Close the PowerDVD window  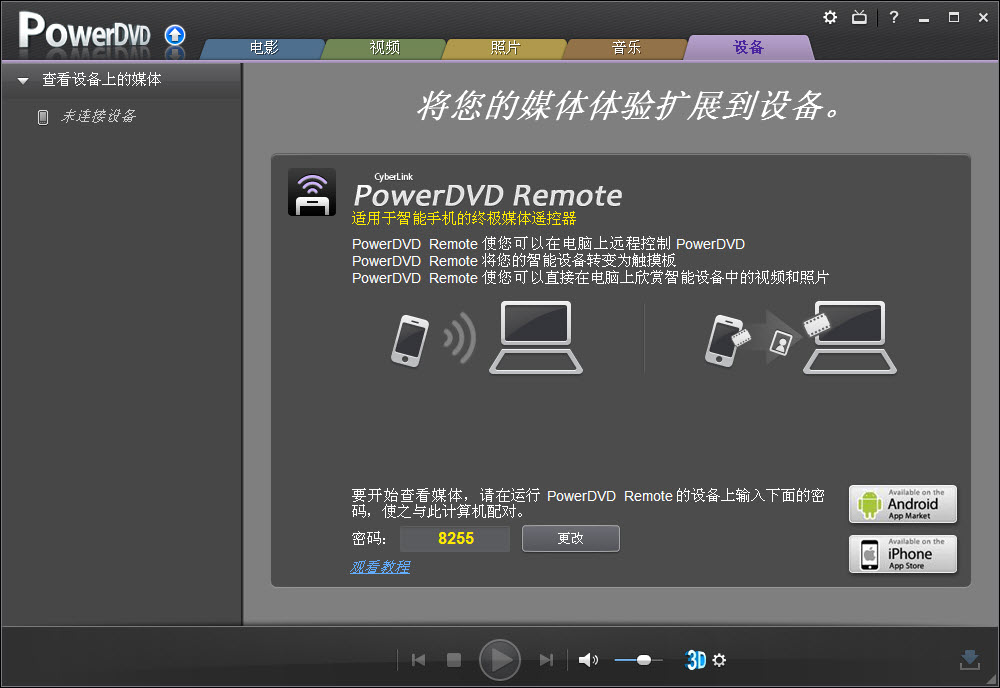983,17
